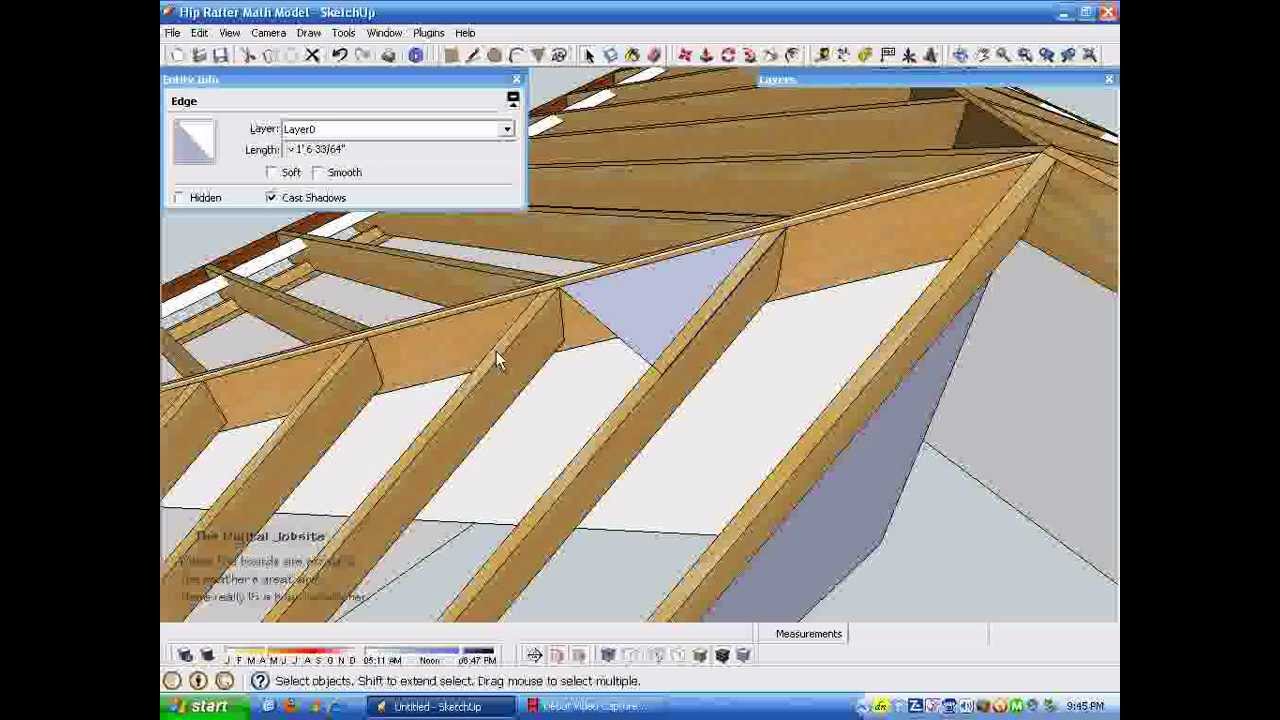Select the Orbit camera tool
The width and height of the screenshot is (1280, 720).
tap(960, 55)
